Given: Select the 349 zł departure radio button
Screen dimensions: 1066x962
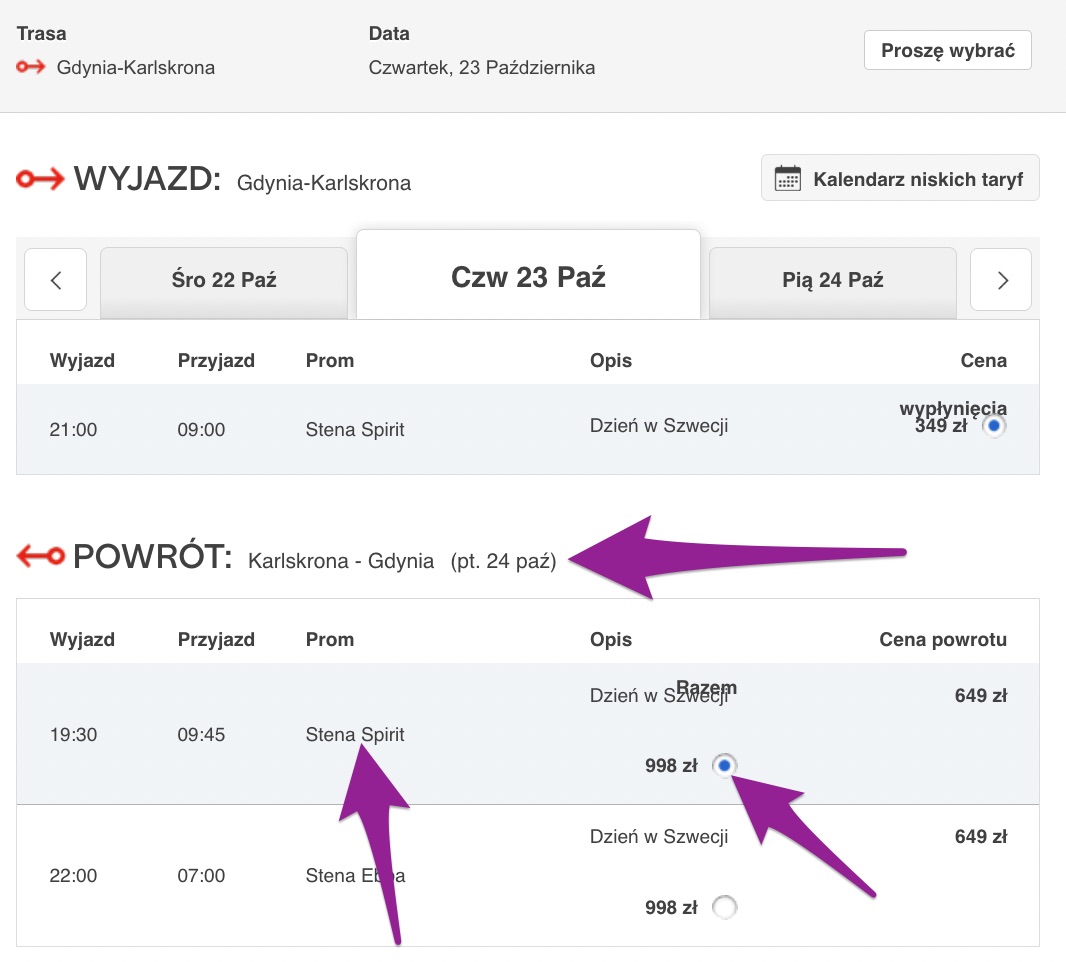Looking at the screenshot, I should click(x=993, y=426).
